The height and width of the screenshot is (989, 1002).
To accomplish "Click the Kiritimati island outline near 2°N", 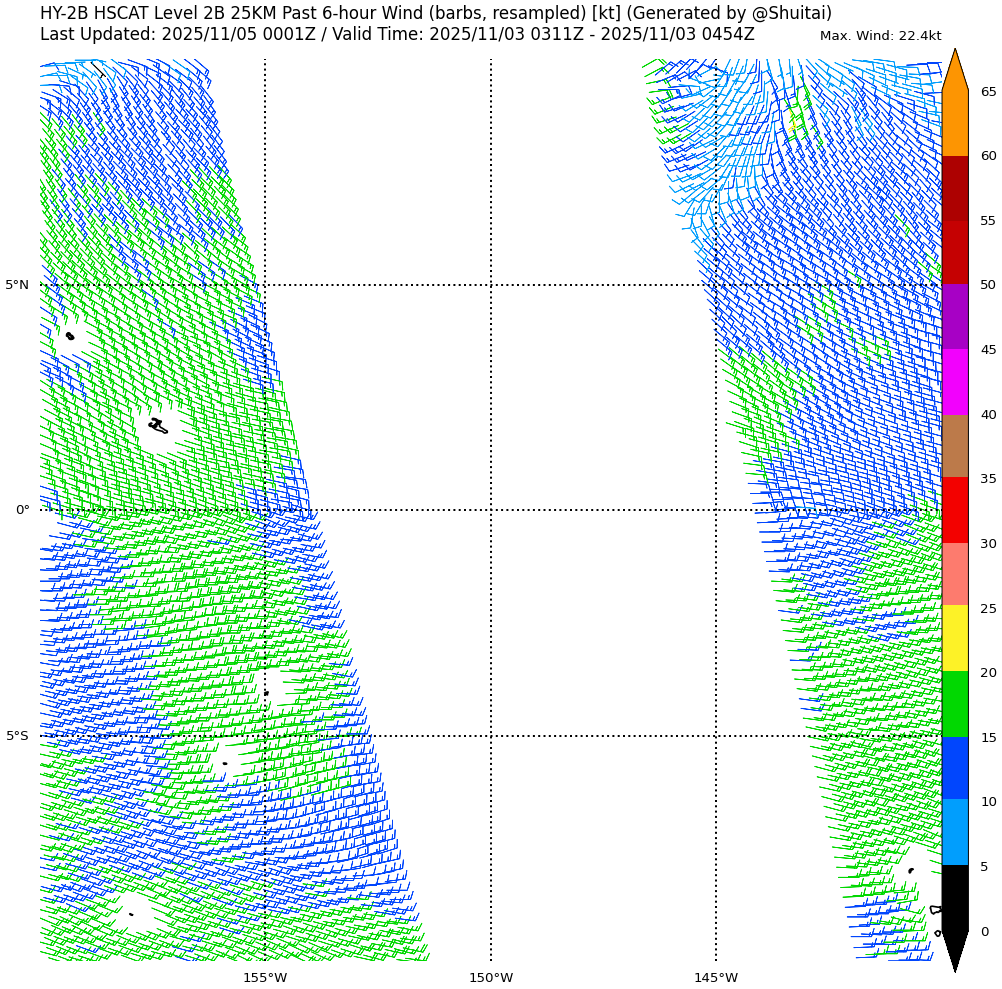I will click(x=157, y=426).
